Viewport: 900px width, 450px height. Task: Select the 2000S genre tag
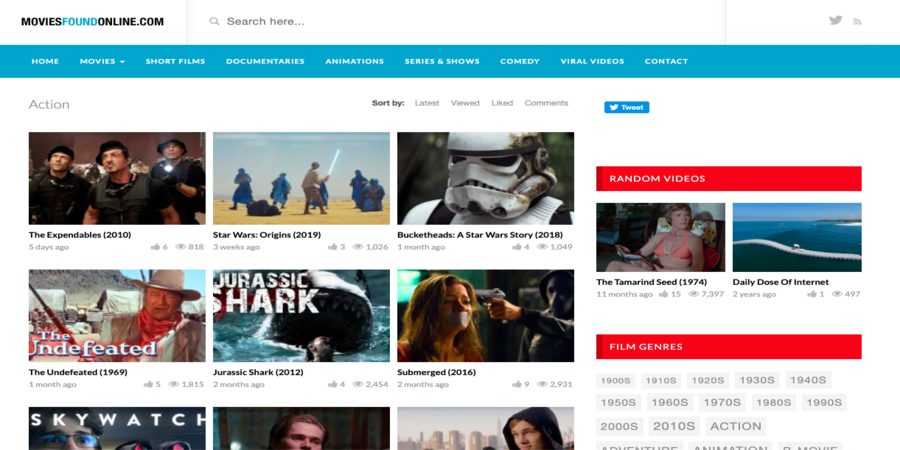coord(619,426)
